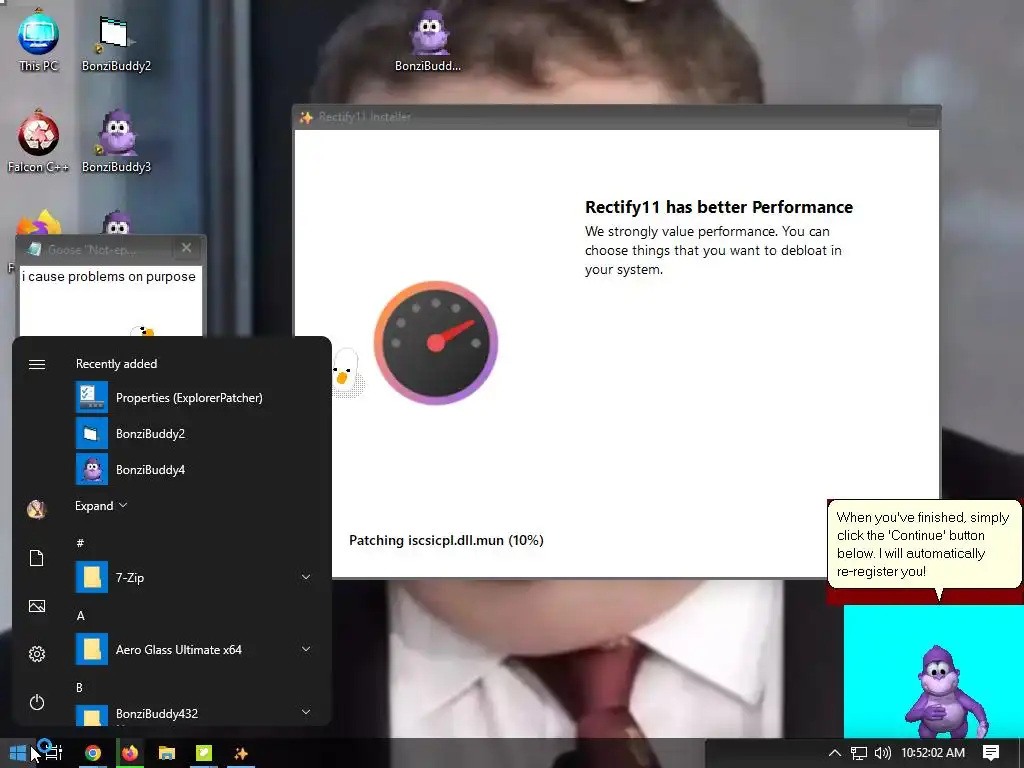1024x768 pixels.
Task: Click the 'A' letter header in Start list
Action: (80, 616)
